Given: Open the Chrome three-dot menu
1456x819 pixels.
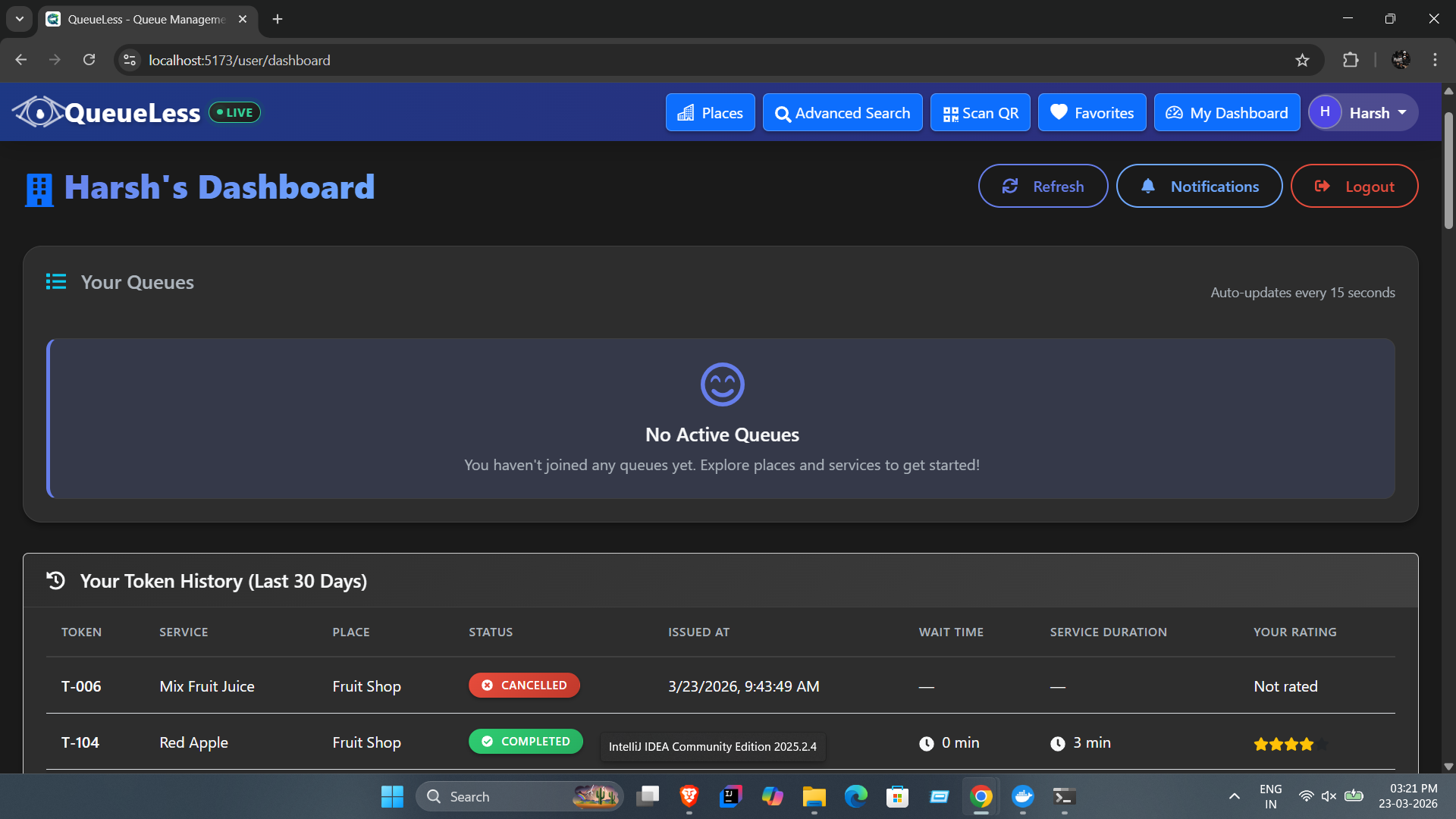Looking at the screenshot, I should coord(1435,60).
